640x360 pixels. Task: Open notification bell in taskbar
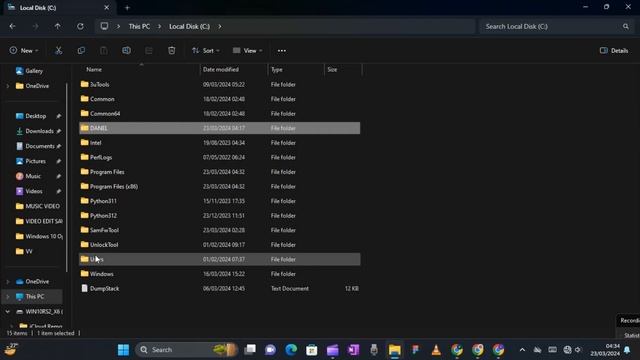pos(627,350)
